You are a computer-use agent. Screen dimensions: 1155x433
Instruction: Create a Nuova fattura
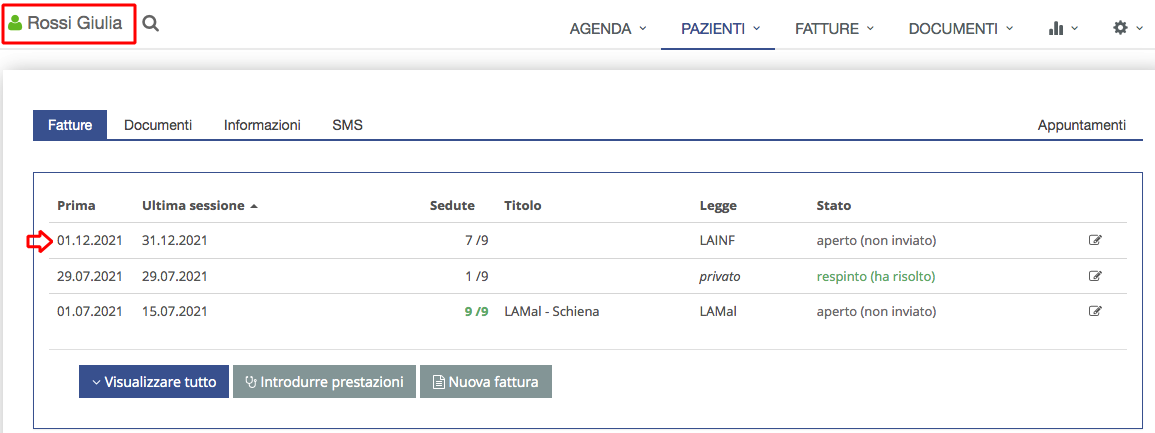[485, 382]
